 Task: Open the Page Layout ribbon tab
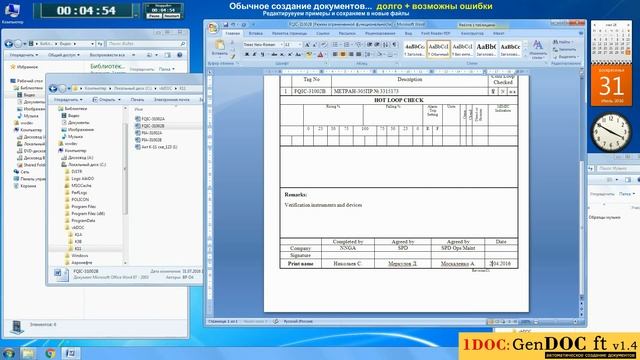tap(289, 33)
